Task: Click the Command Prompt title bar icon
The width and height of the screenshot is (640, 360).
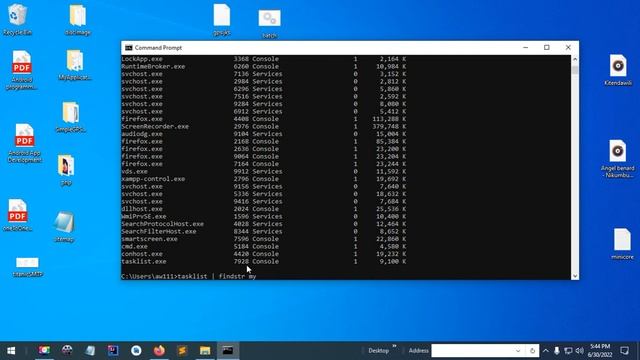Action: [x=129, y=48]
